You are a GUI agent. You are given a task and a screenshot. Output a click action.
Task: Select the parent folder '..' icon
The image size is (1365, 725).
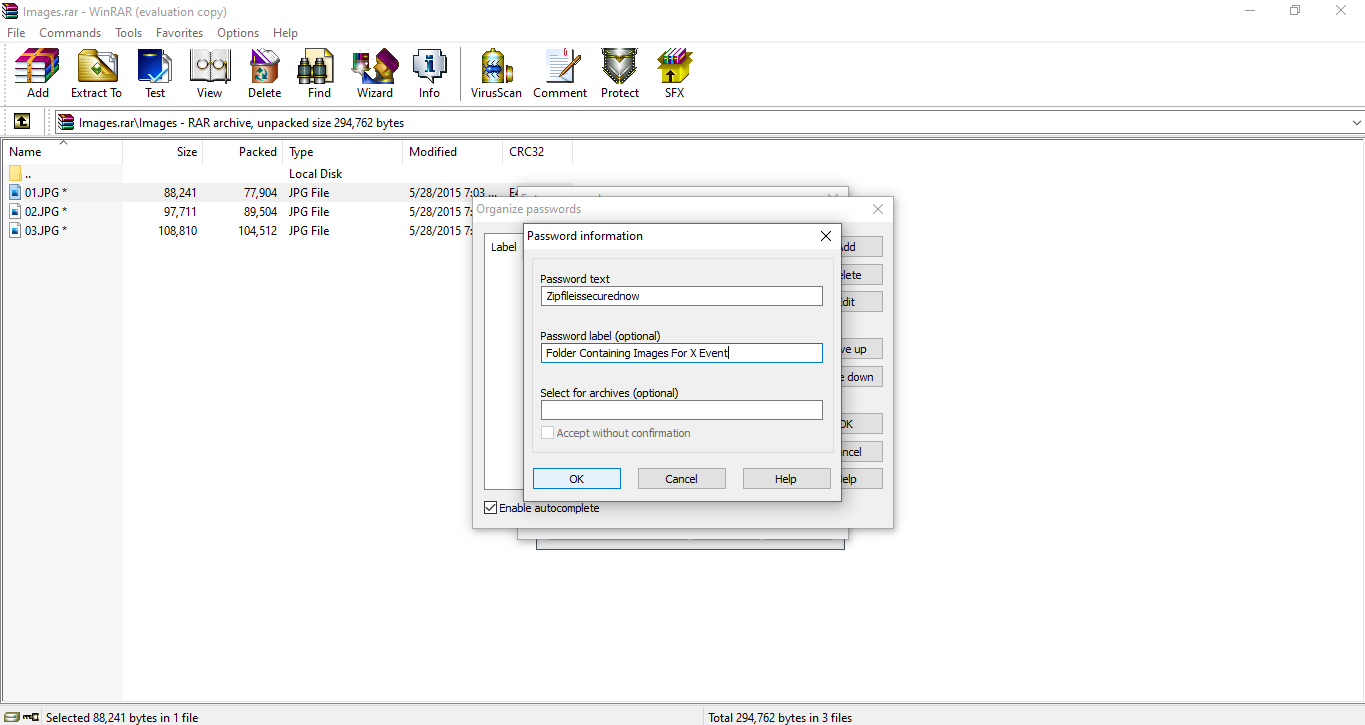pos(15,173)
